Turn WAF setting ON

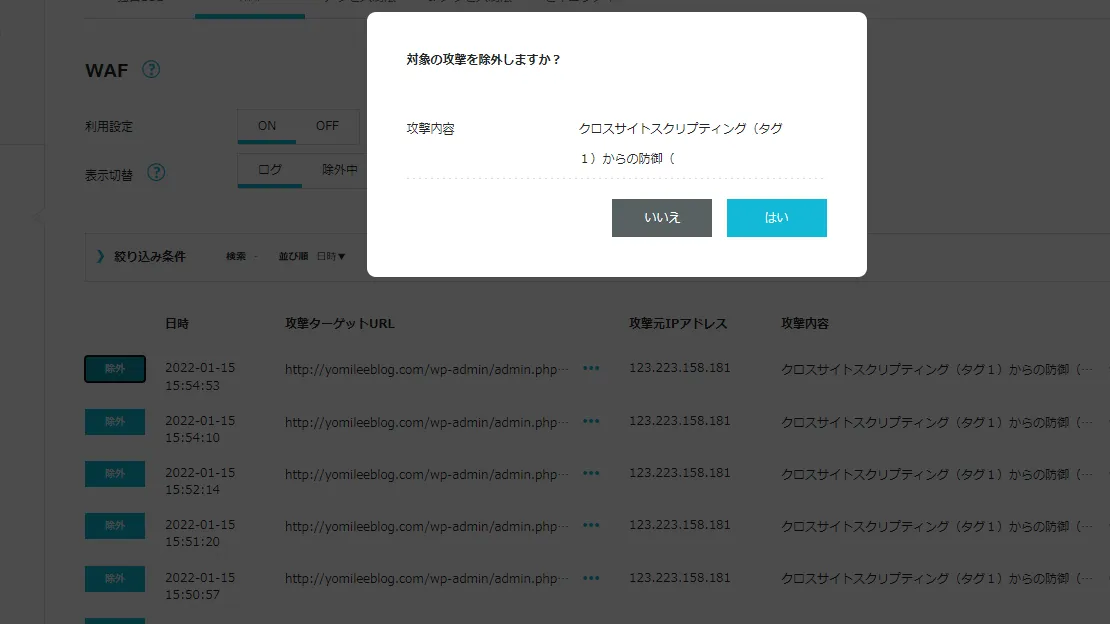pyautogui.click(x=267, y=126)
